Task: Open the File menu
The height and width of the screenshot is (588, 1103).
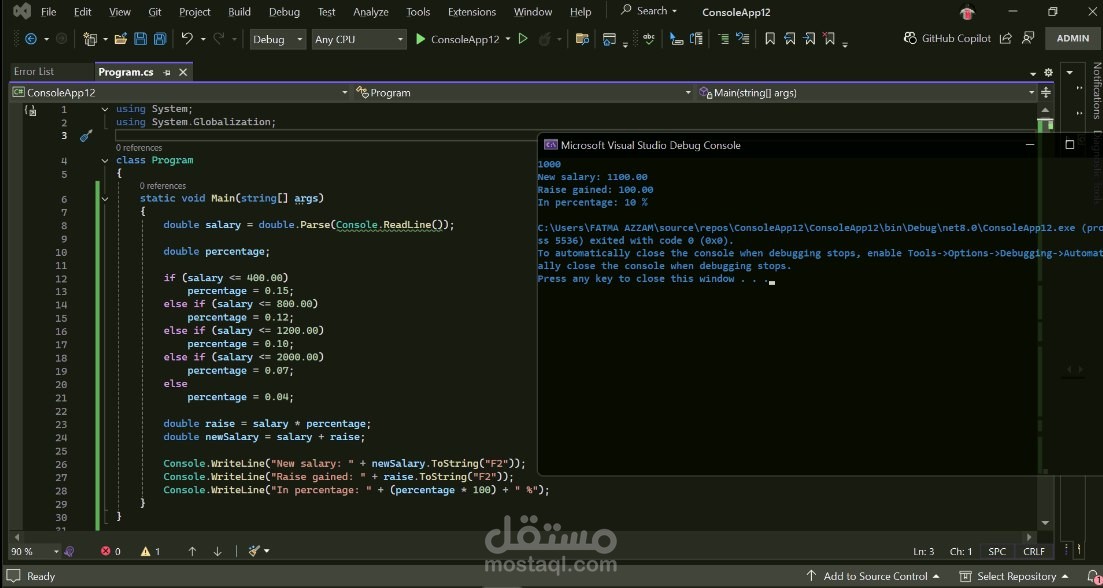Action: point(49,12)
